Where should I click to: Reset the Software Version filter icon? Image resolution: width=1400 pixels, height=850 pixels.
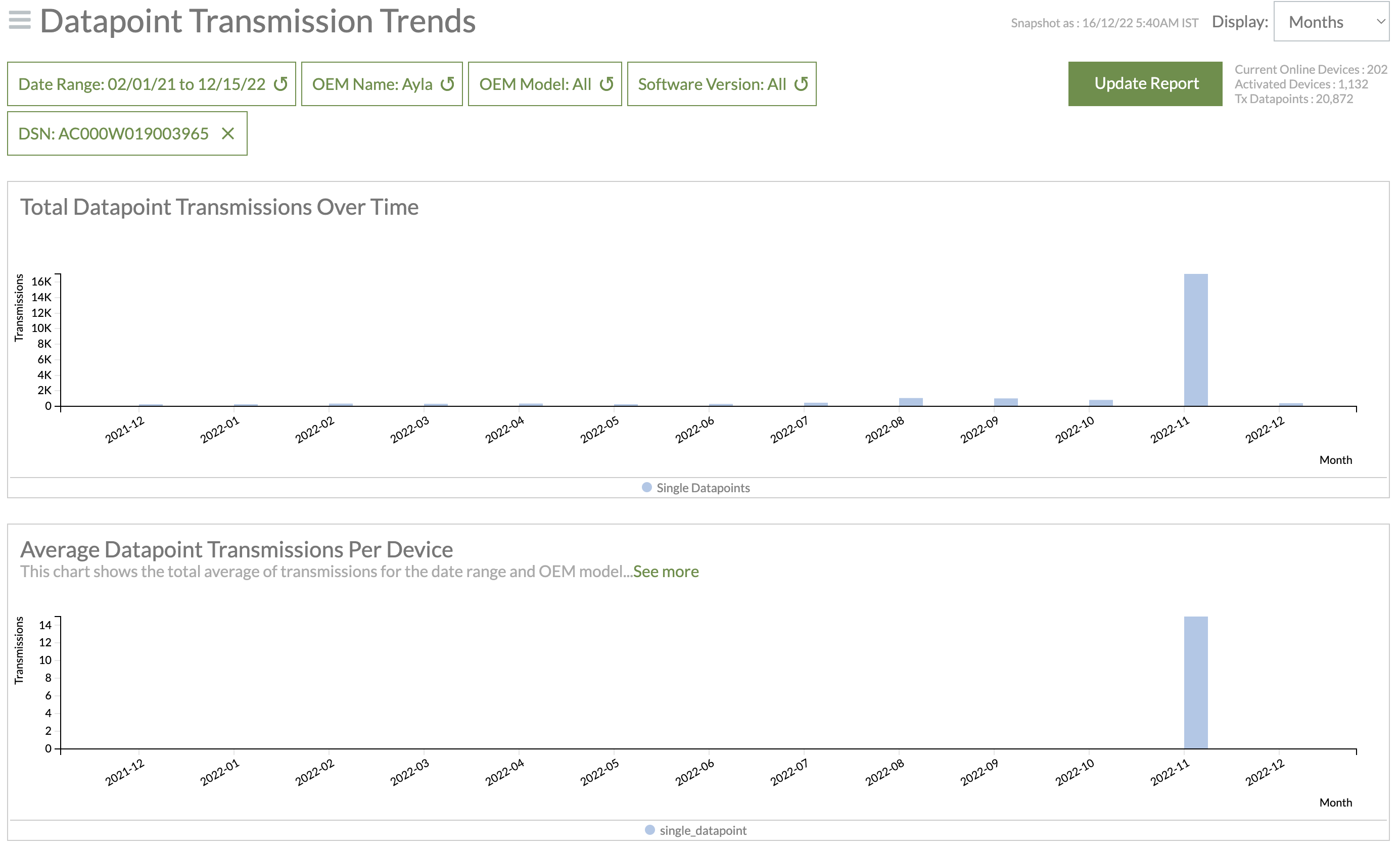[801, 84]
